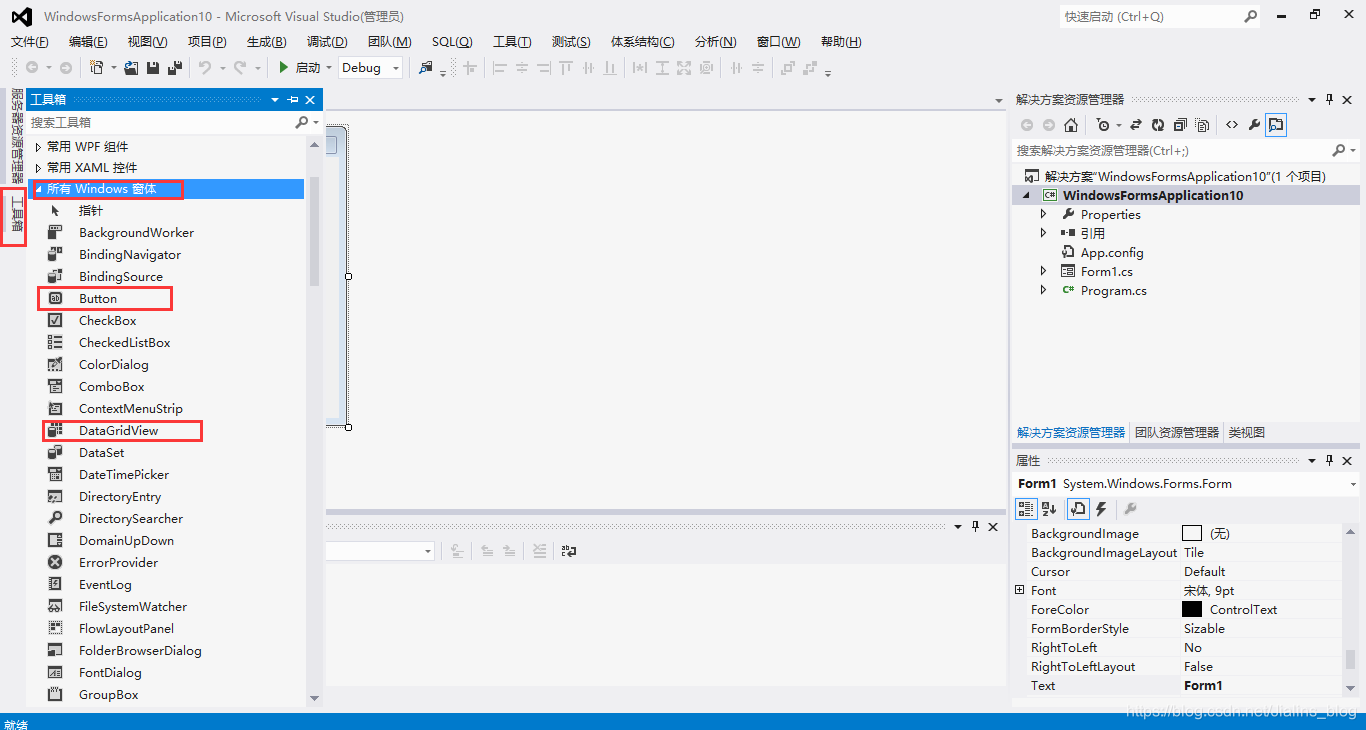Toggle auto-hide pin on Solution Explorer panel
Image resolution: width=1366 pixels, height=730 pixels.
pyautogui.click(x=1329, y=99)
